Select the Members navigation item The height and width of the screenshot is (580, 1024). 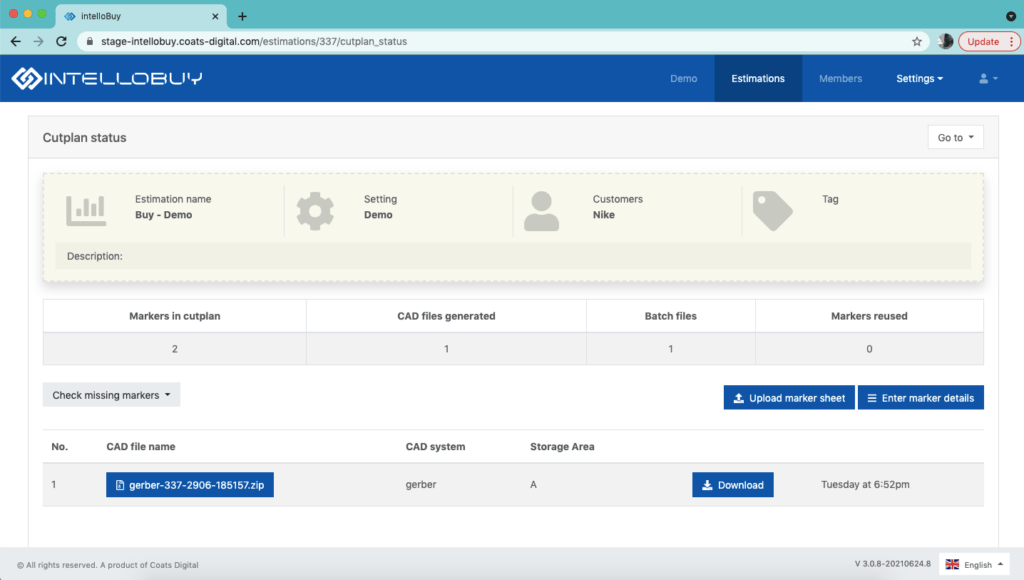[840, 78]
